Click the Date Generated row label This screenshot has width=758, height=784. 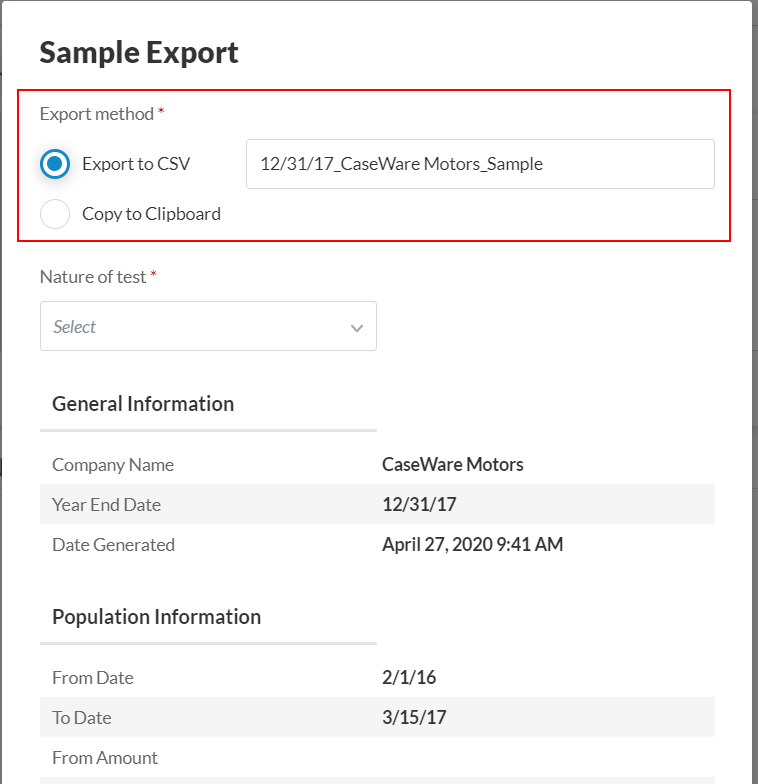[x=113, y=545]
